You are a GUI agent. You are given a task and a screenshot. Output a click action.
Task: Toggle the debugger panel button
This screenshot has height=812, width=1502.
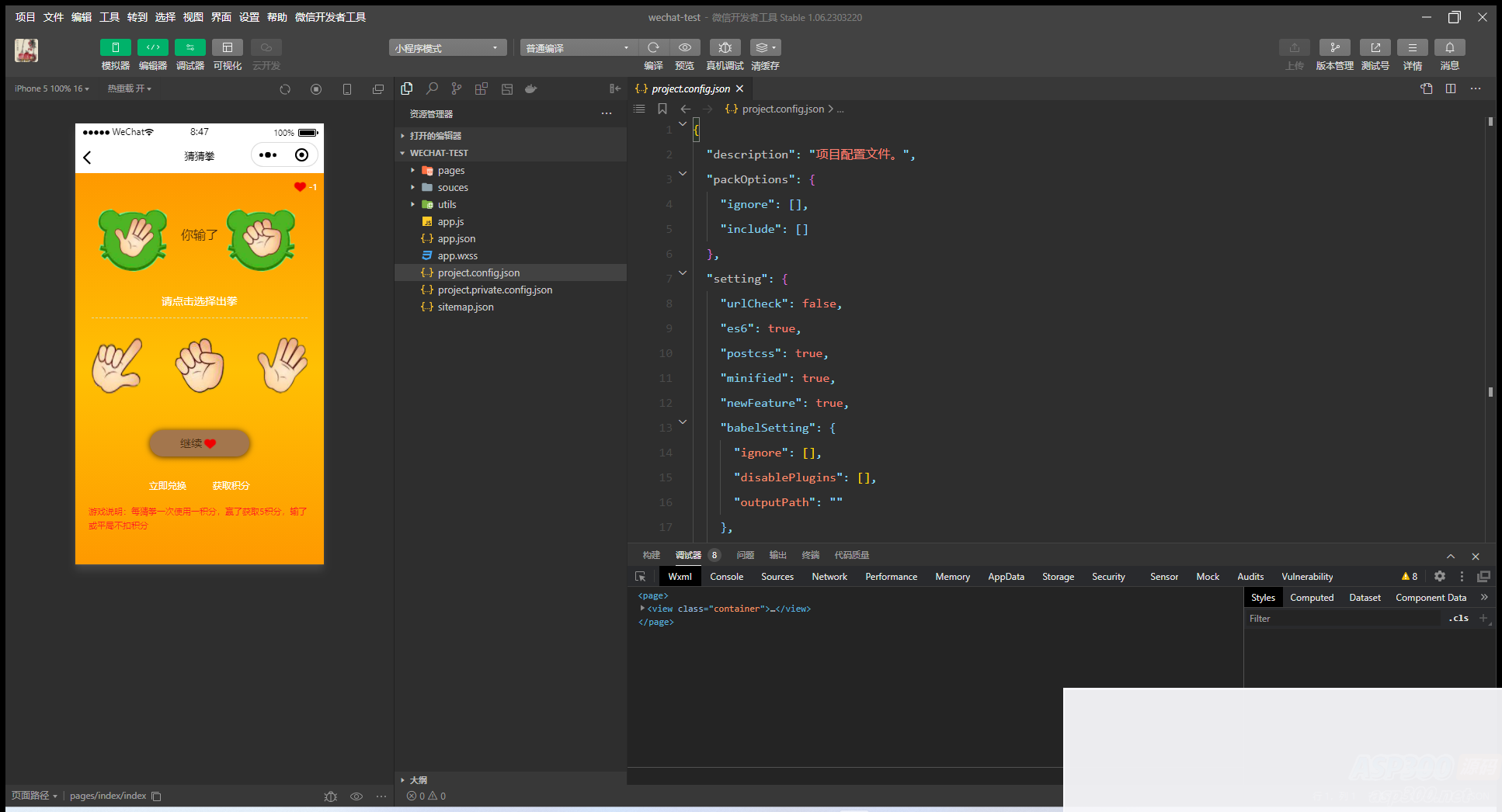click(x=190, y=48)
